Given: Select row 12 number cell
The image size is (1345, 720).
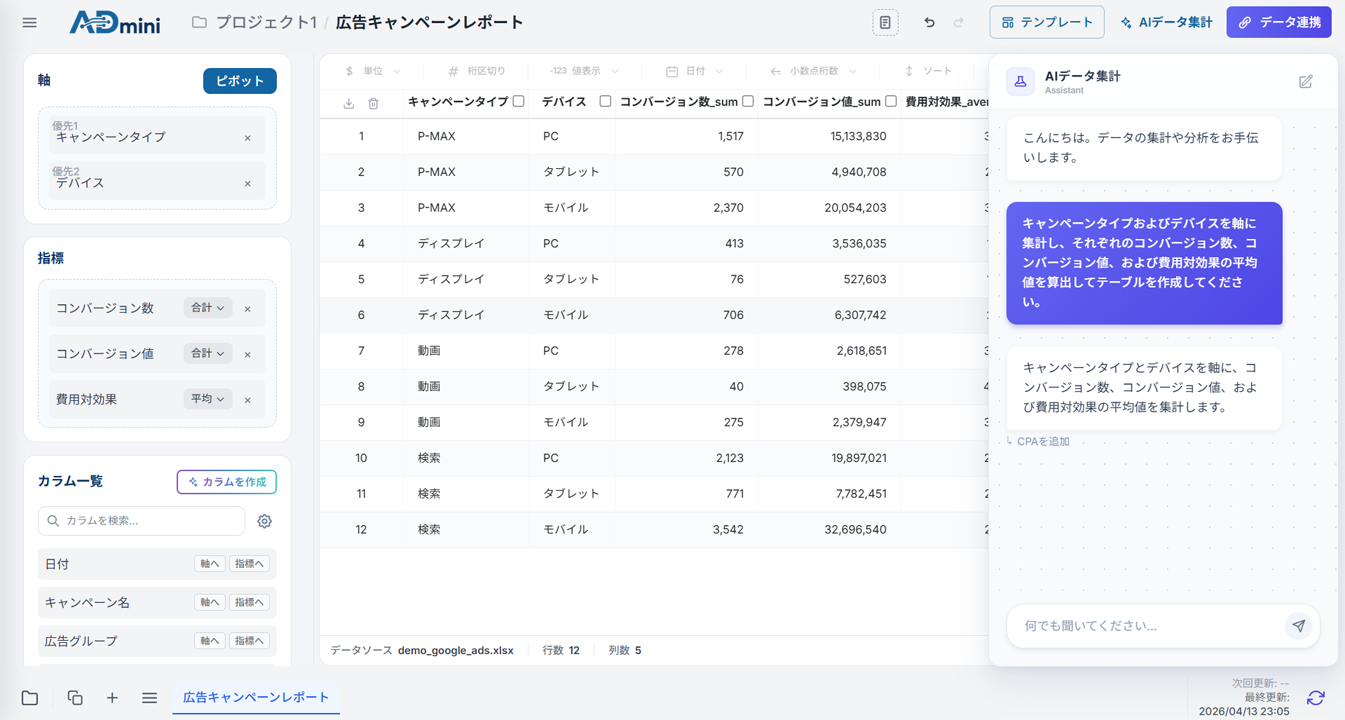Looking at the screenshot, I should 361,530.
